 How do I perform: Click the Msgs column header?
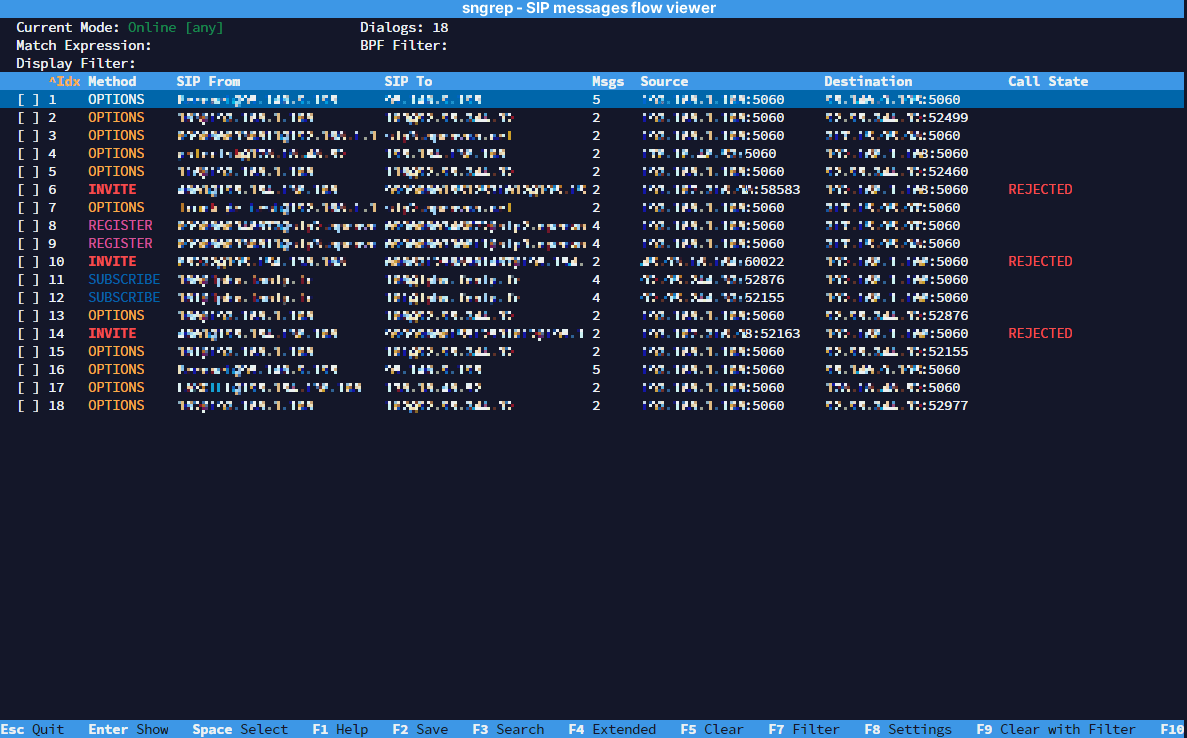(x=608, y=82)
